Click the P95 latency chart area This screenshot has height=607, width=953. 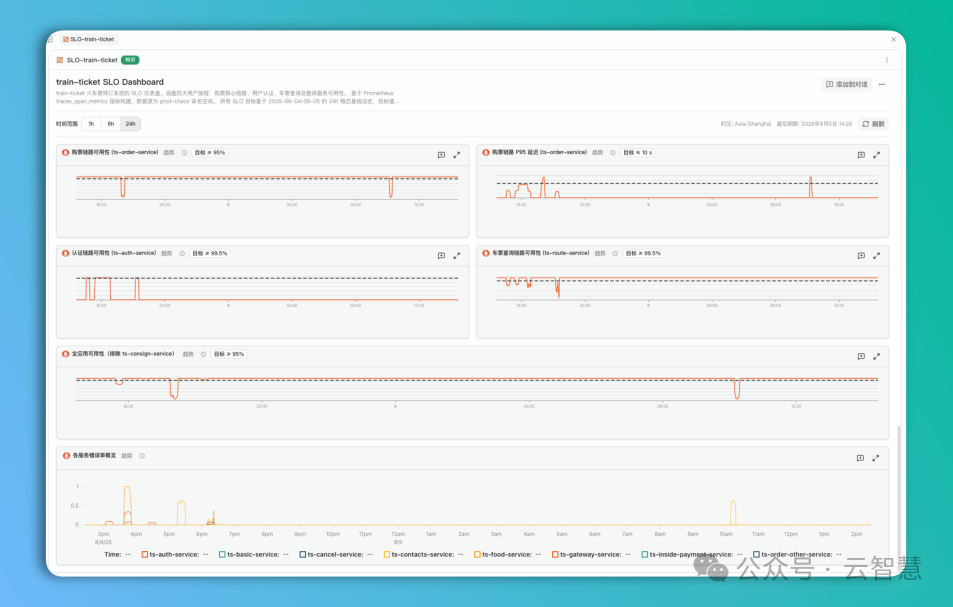point(687,187)
